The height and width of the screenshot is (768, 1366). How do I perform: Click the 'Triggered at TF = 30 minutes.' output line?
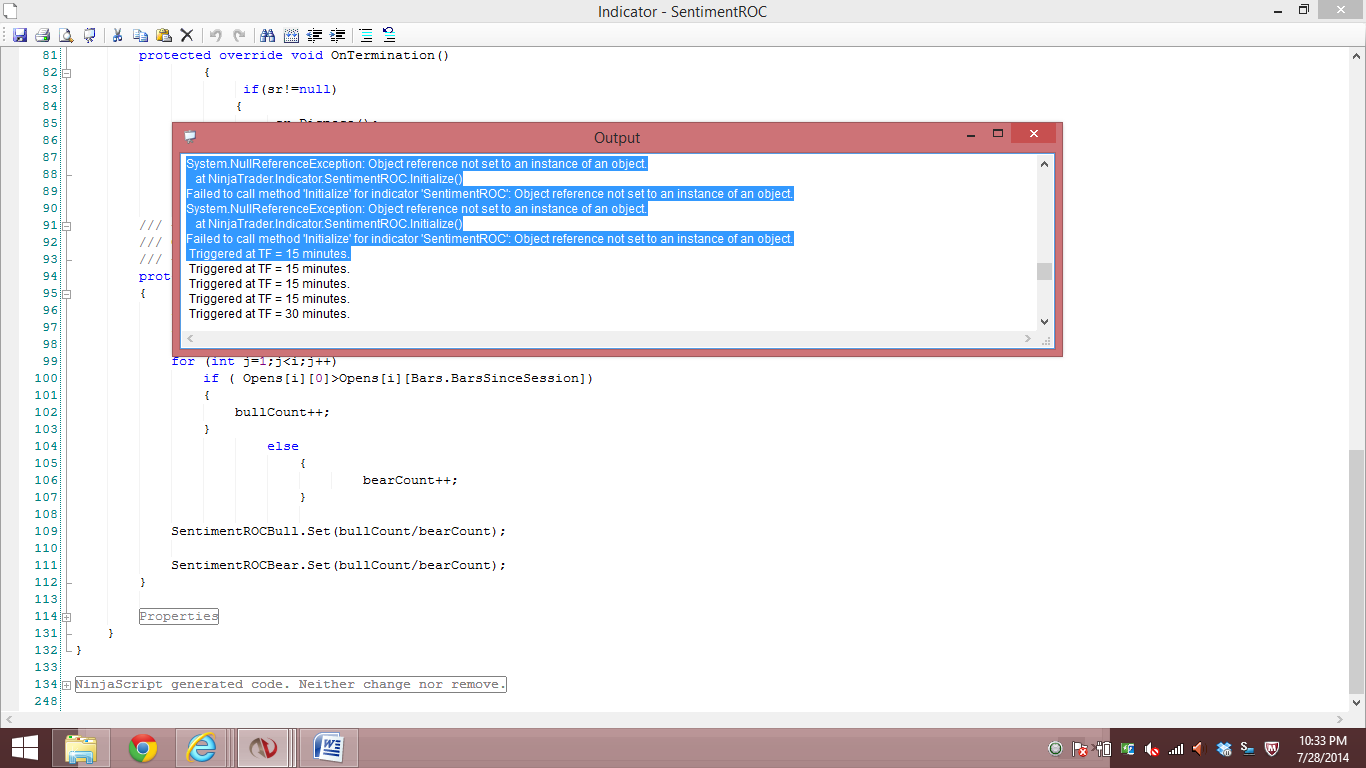tap(269, 314)
